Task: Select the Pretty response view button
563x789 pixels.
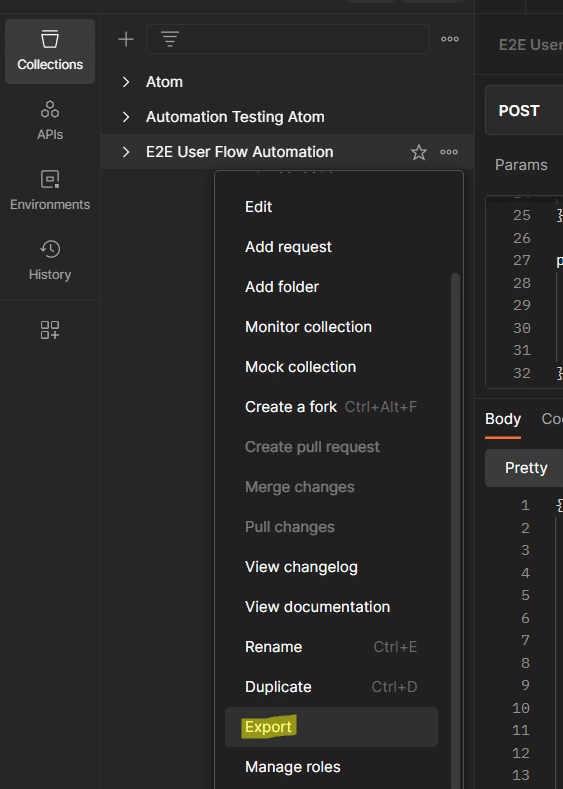Action: point(524,468)
